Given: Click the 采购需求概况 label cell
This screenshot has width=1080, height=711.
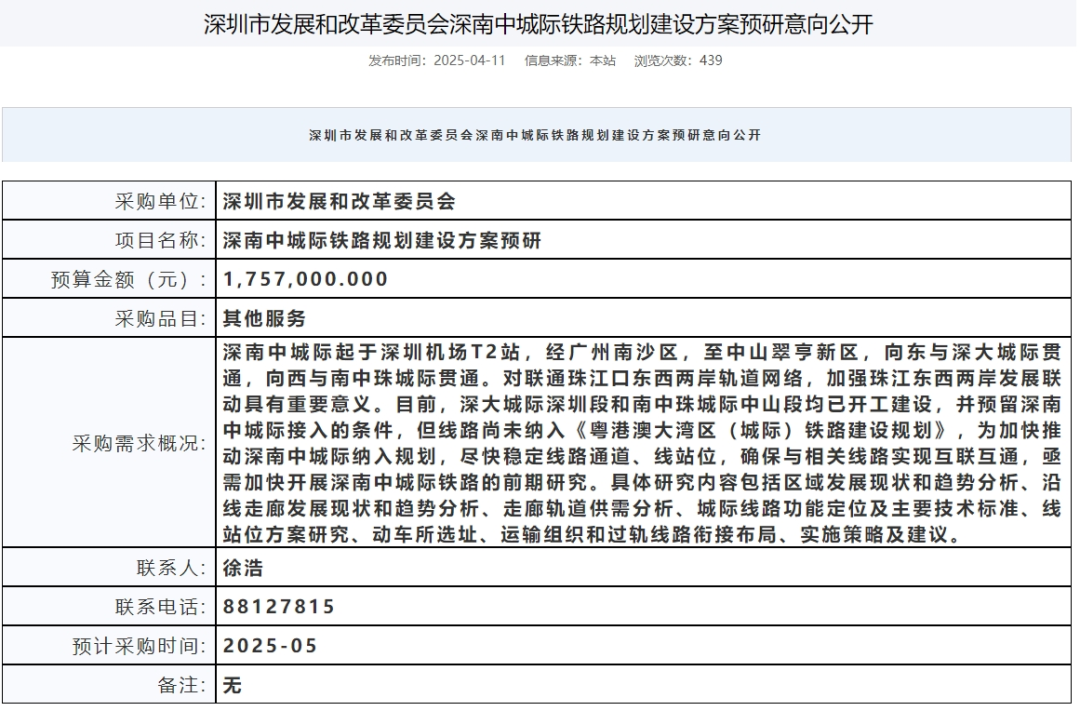Looking at the screenshot, I should pos(110,443).
